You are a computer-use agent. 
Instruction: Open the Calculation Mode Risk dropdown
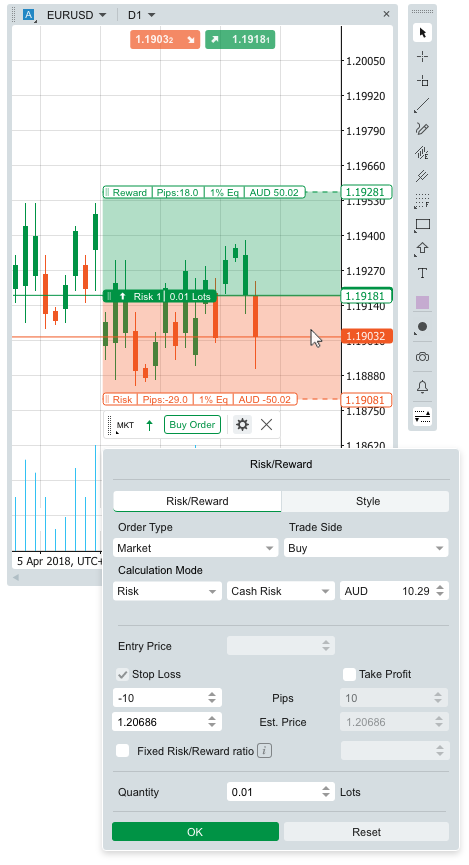[x=167, y=591]
